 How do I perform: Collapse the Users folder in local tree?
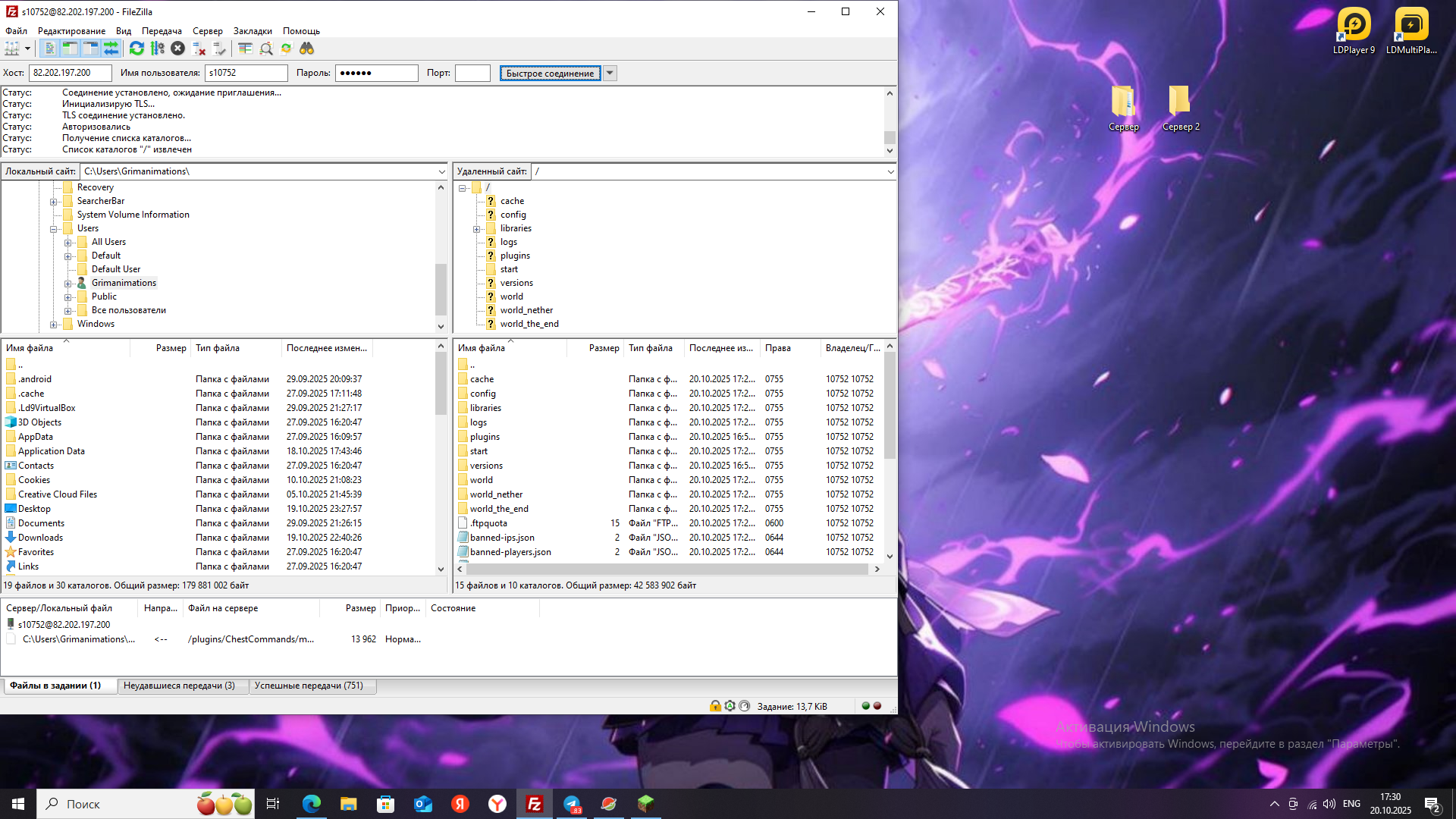click(x=54, y=229)
